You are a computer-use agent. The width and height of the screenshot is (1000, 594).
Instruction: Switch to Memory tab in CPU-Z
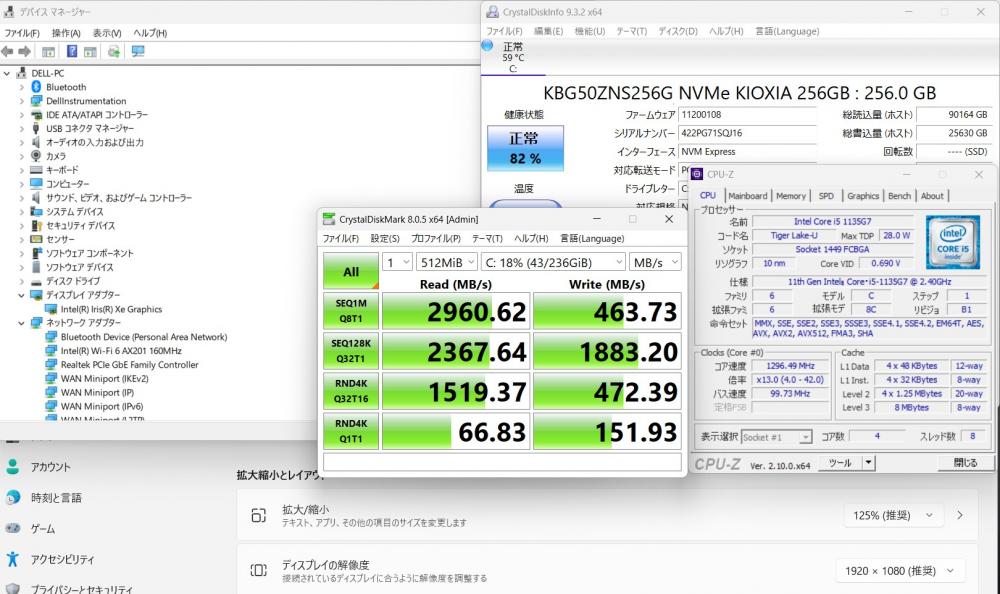click(791, 196)
